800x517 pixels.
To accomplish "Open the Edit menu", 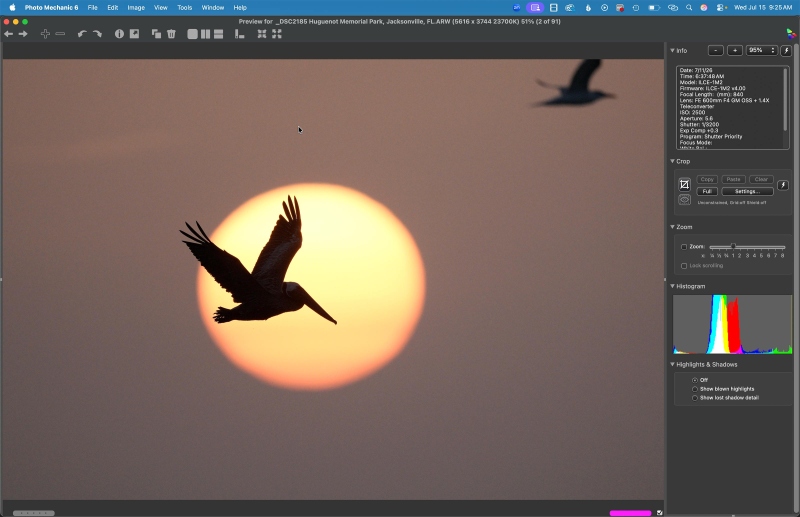I will [112, 8].
